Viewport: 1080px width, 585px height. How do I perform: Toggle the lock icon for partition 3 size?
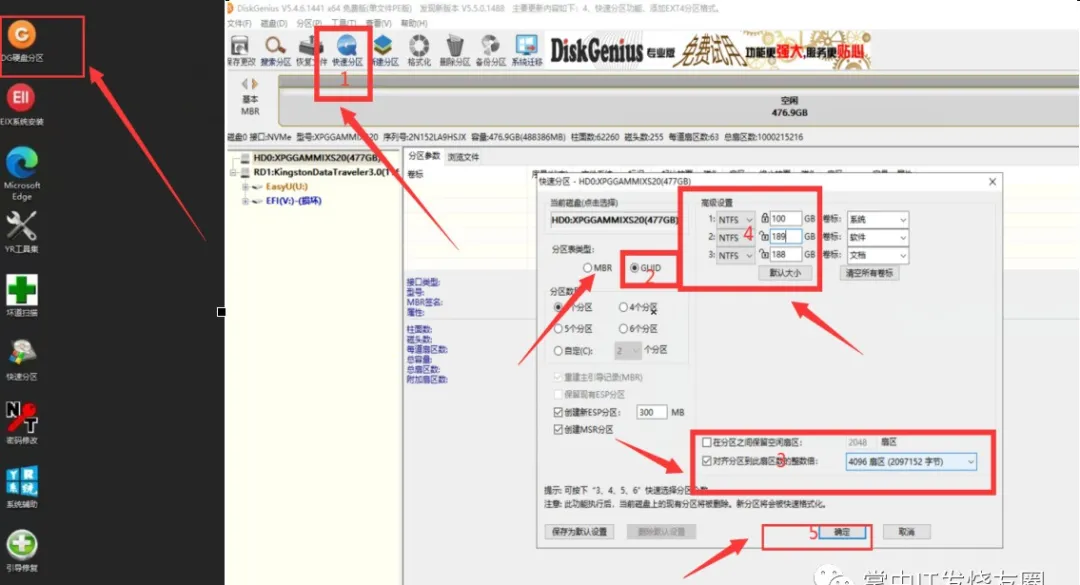(x=764, y=254)
